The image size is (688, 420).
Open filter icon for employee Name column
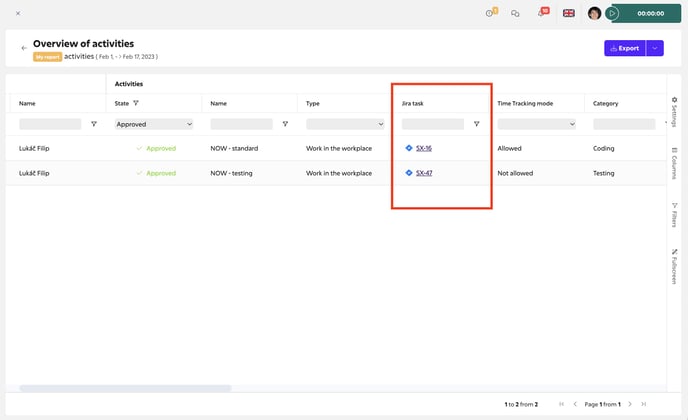coord(93,124)
